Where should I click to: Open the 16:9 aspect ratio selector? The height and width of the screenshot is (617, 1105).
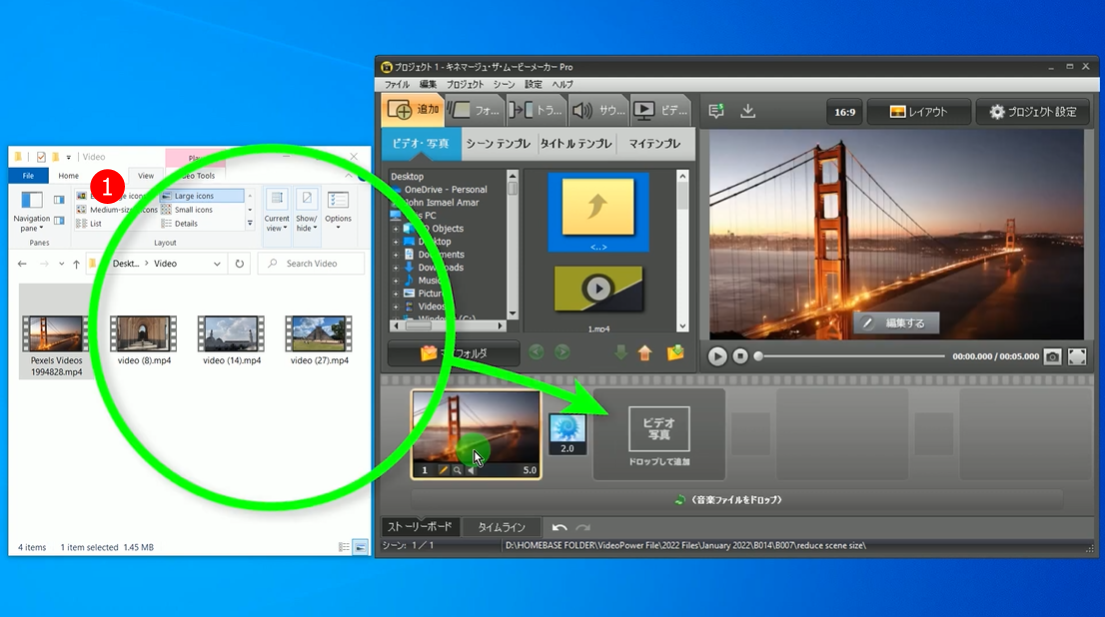844,112
